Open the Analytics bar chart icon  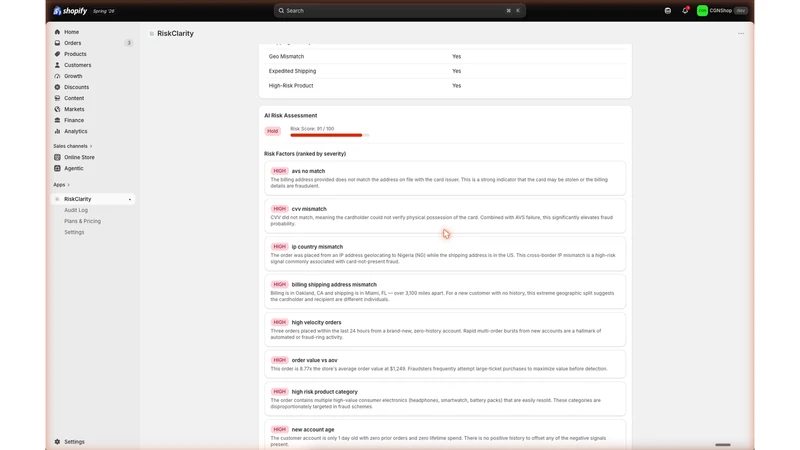[57, 131]
